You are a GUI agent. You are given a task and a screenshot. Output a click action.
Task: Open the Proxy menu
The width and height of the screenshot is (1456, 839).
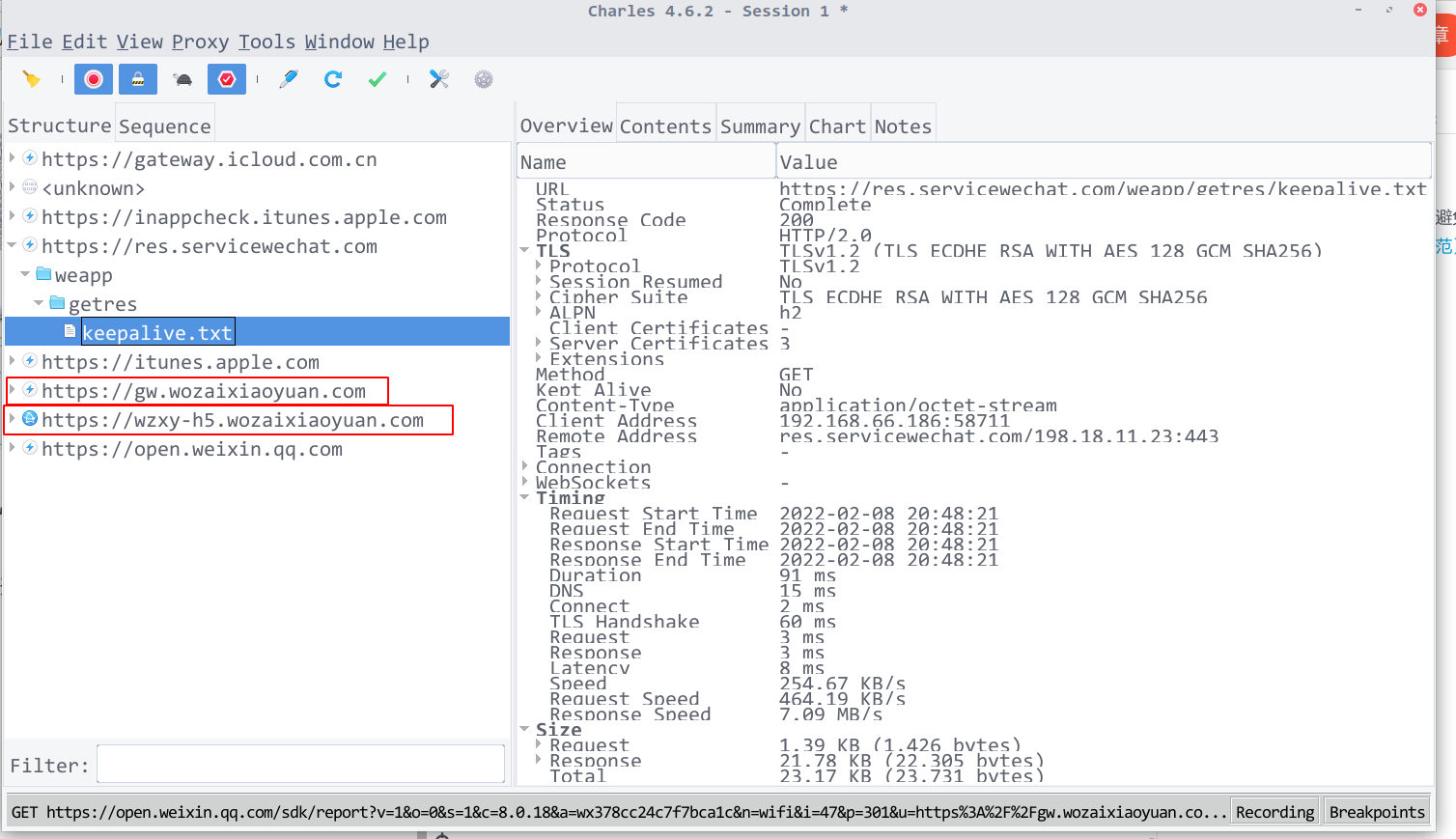pyautogui.click(x=201, y=42)
